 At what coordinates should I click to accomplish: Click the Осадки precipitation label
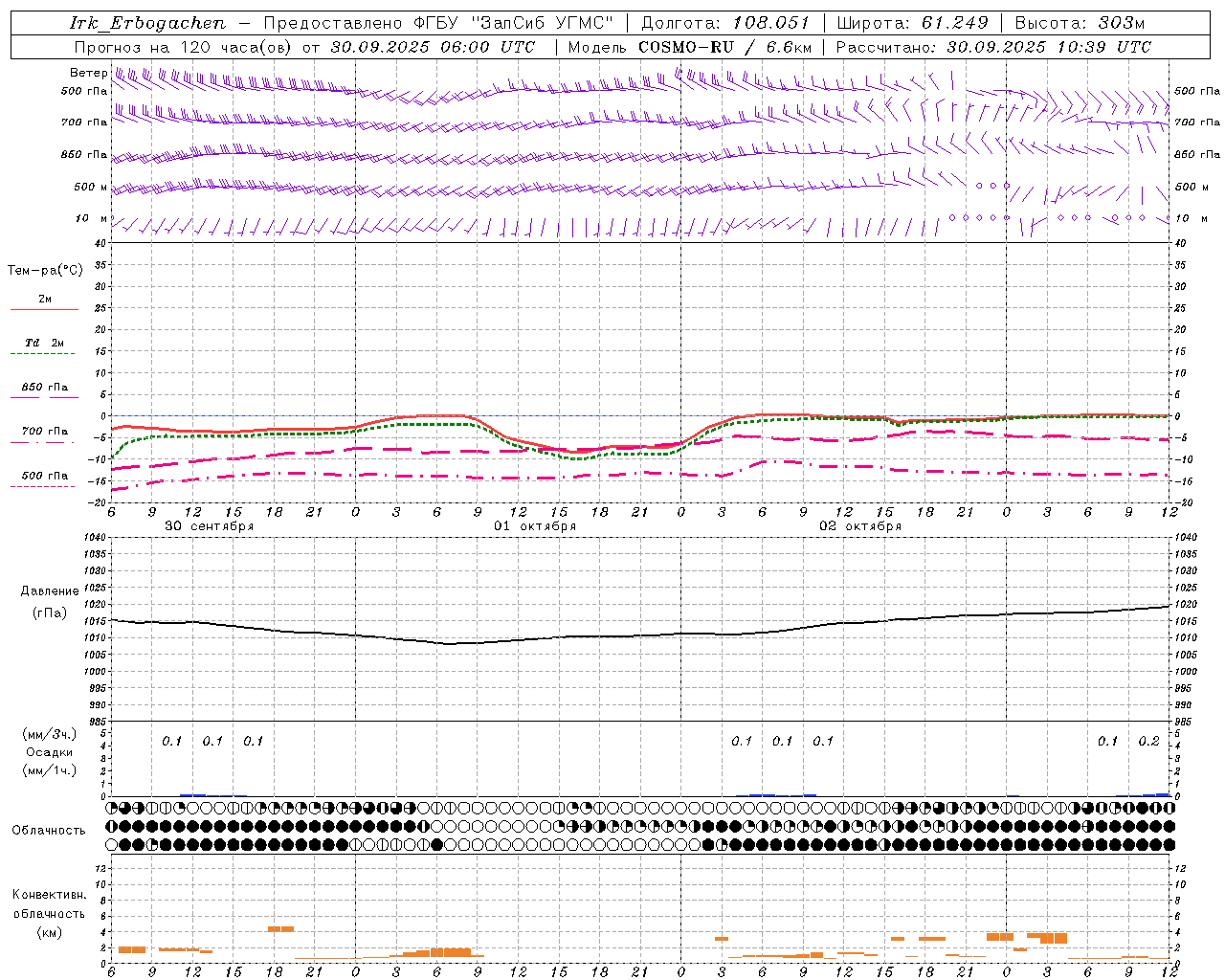pyautogui.click(x=50, y=753)
